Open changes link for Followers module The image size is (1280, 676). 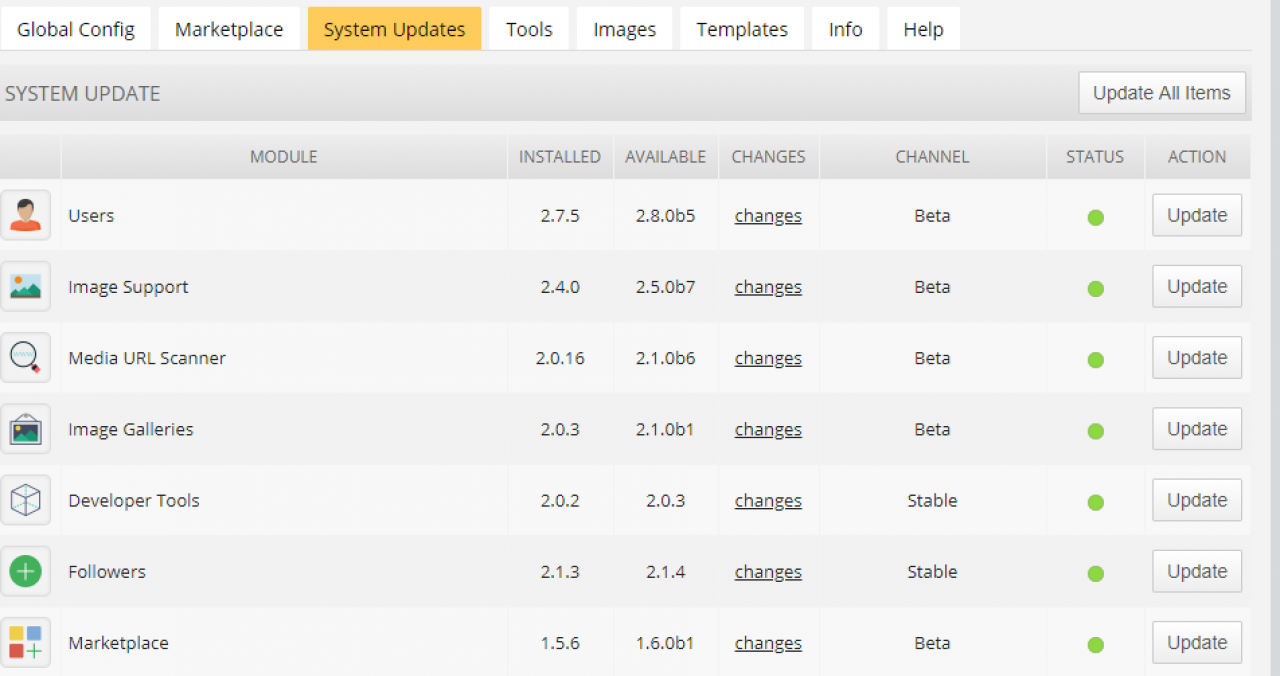pyautogui.click(x=768, y=572)
